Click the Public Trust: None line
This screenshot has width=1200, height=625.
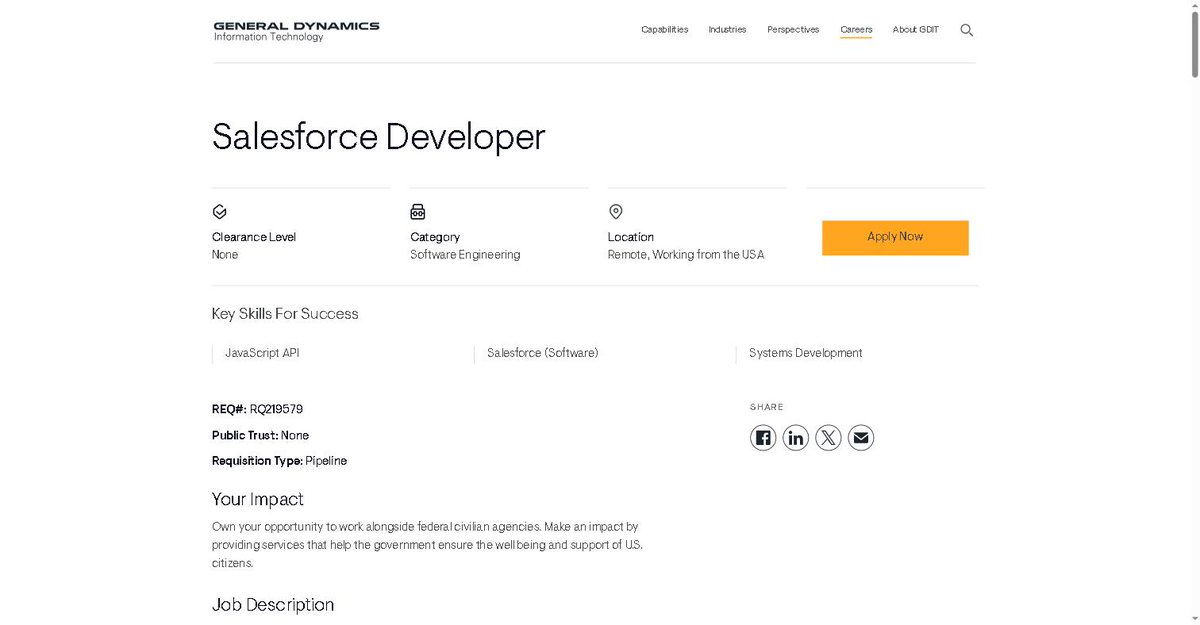click(x=260, y=435)
